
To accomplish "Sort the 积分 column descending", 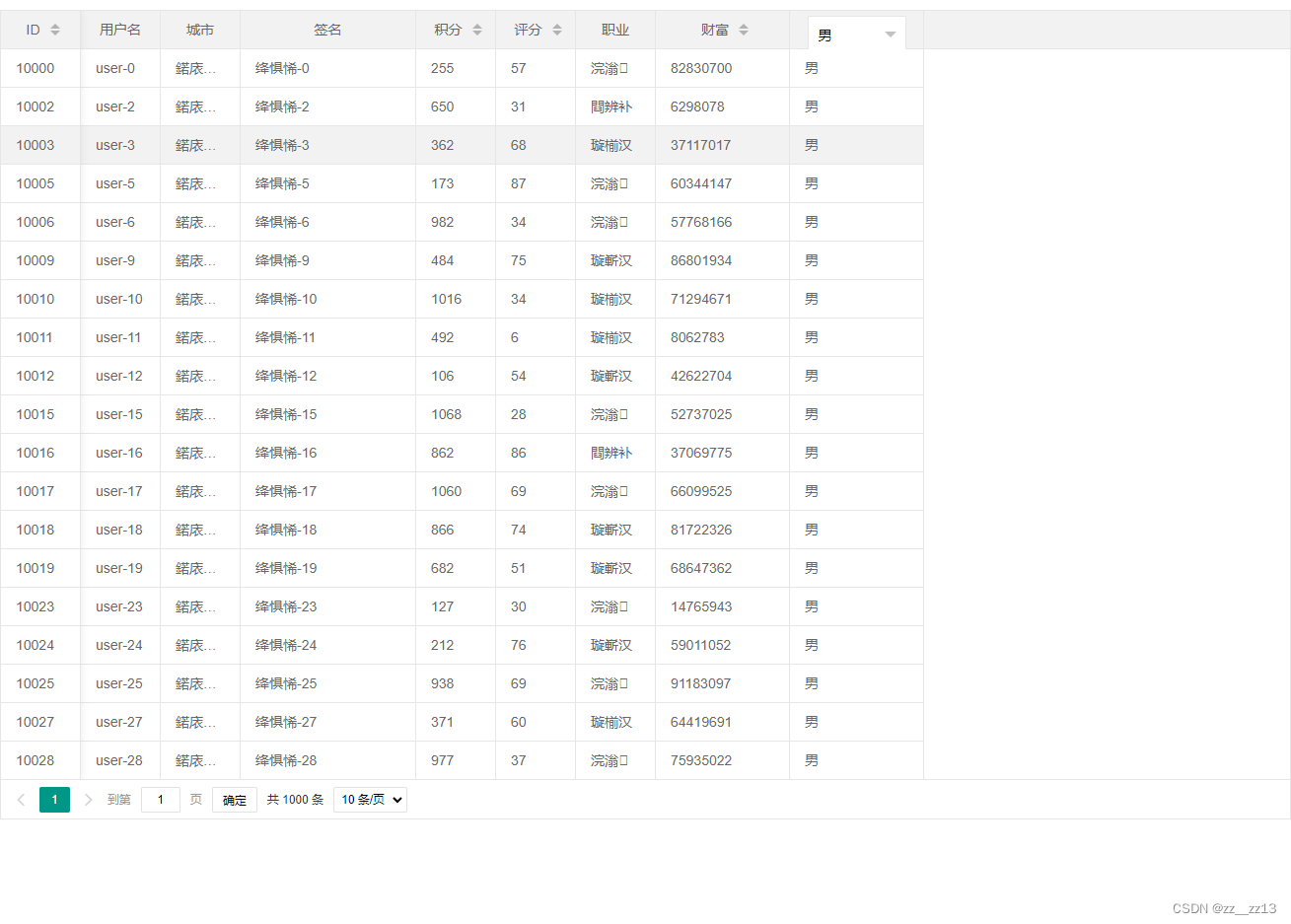I will pyautogui.click(x=475, y=33).
